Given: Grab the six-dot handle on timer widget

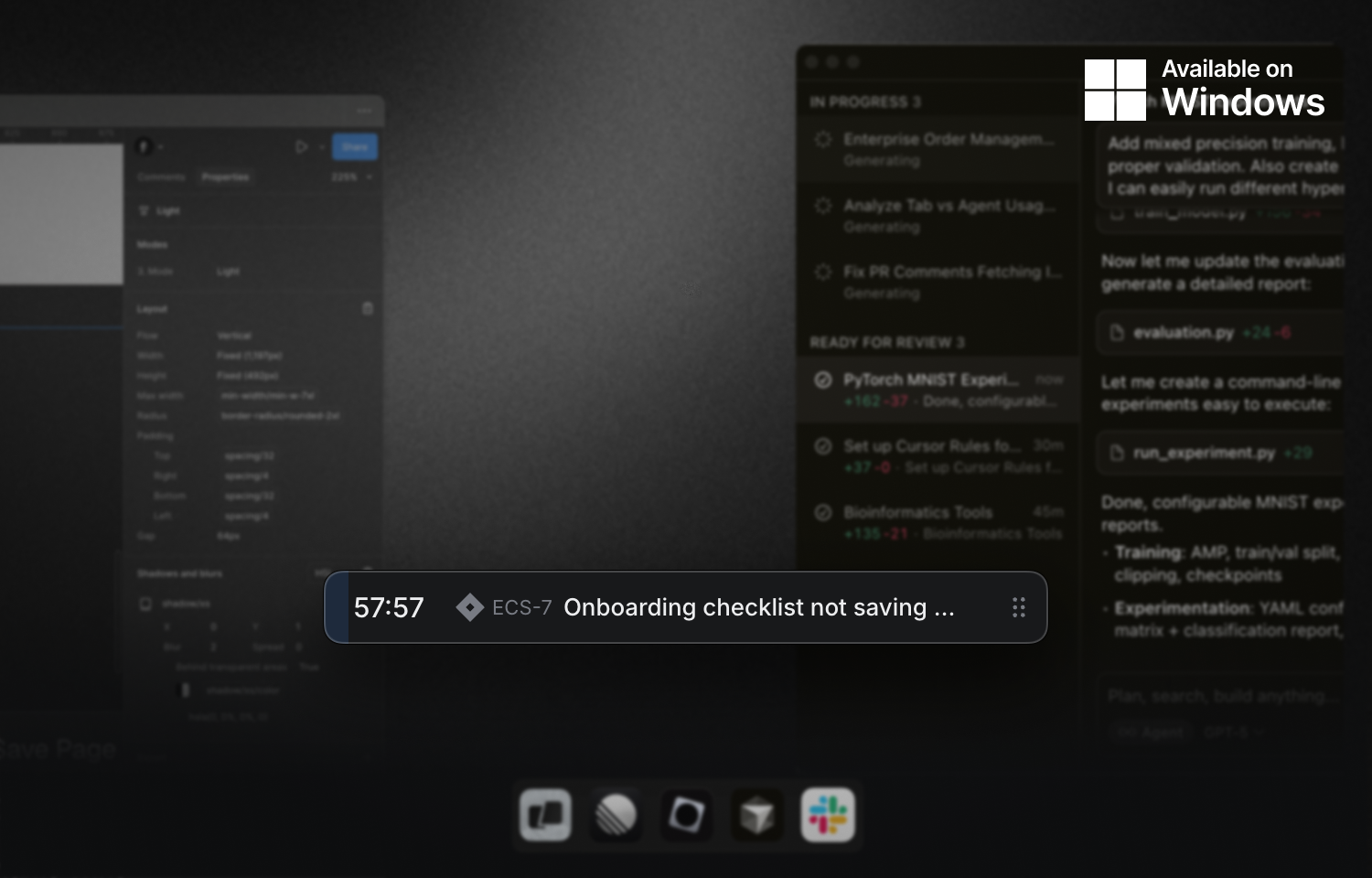Looking at the screenshot, I should (1018, 607).
